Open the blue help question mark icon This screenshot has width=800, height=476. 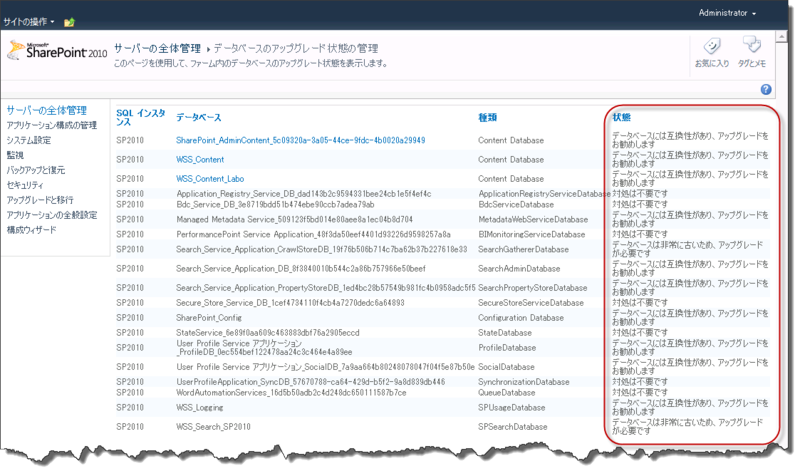coord(766,89)
